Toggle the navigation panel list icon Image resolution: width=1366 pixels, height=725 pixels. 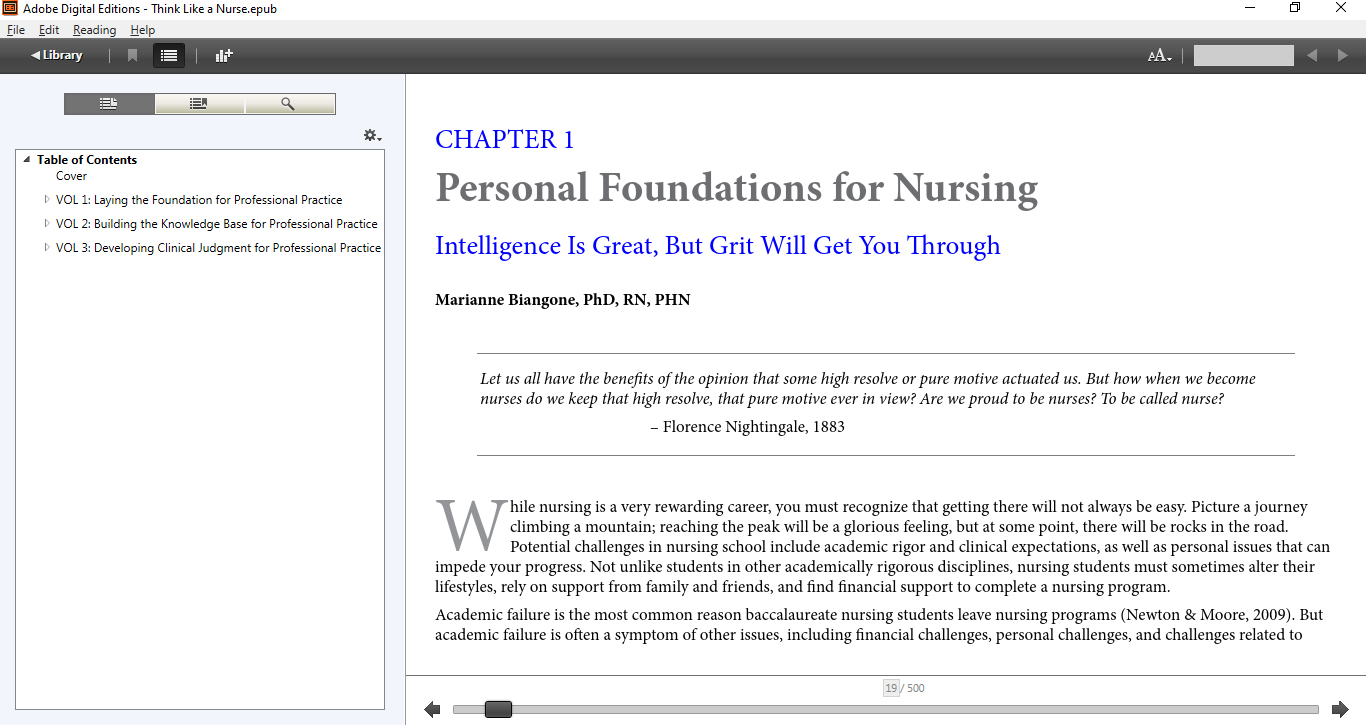(x=169, y=56)
